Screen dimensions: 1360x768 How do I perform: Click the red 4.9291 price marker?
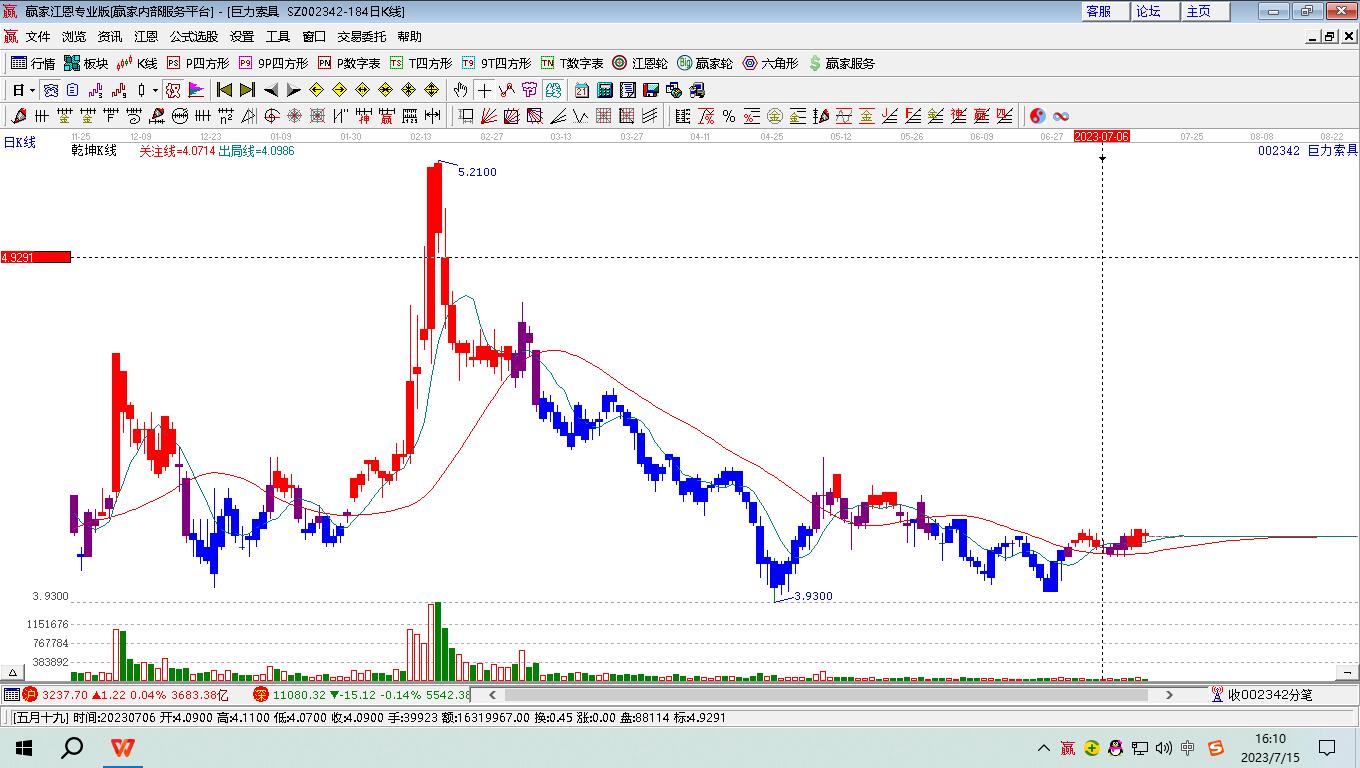[x=36, y=257]
